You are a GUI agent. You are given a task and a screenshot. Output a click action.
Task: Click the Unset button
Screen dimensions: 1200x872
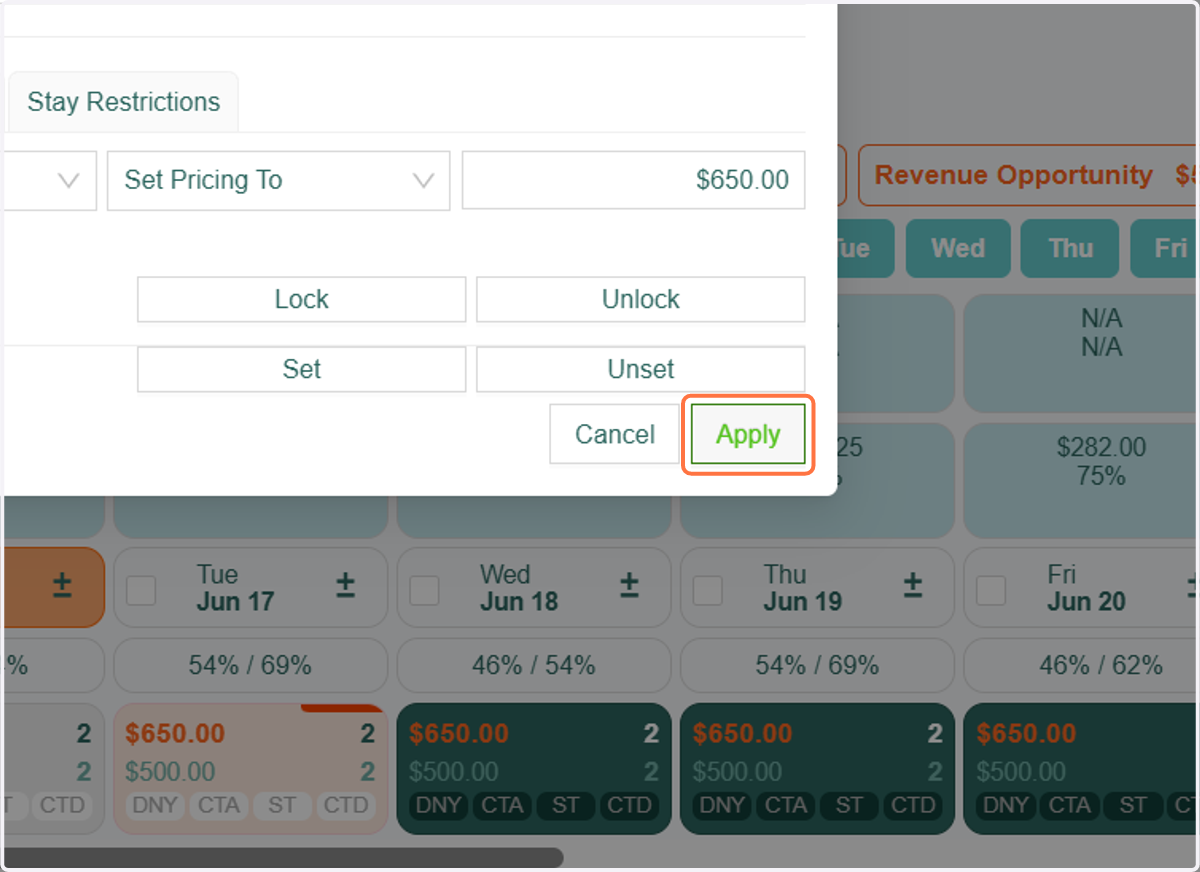coord(640,369)
